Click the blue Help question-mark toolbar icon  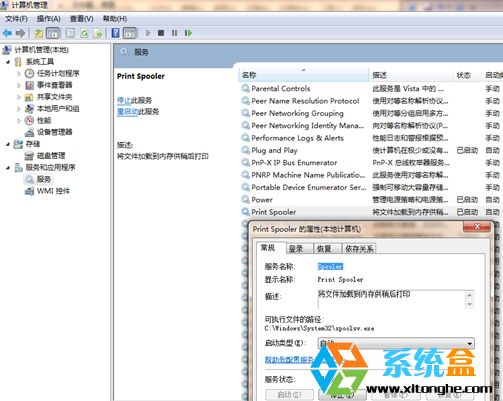tap(115, 33)
